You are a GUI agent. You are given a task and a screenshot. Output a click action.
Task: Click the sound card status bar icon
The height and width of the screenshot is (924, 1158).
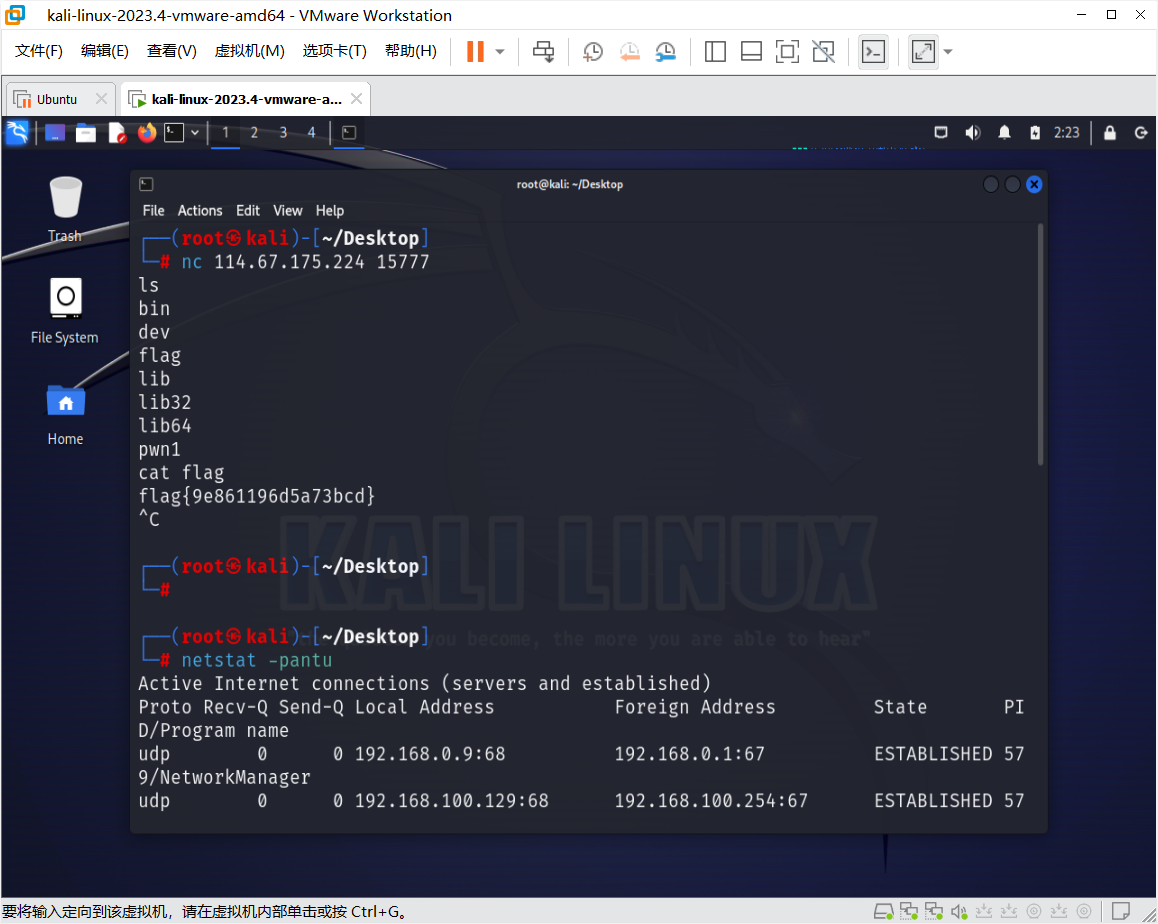pyautogui.click(x=959, y=911)
